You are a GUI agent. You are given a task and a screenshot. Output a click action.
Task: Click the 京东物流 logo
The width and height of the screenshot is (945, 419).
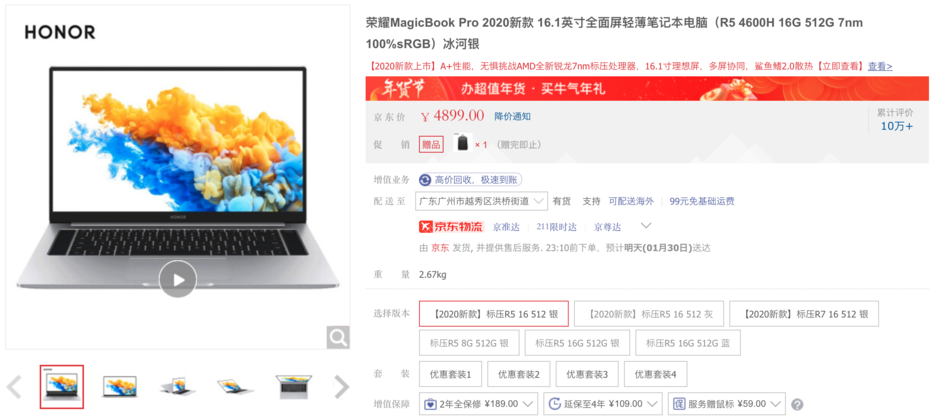pos(451,227)
